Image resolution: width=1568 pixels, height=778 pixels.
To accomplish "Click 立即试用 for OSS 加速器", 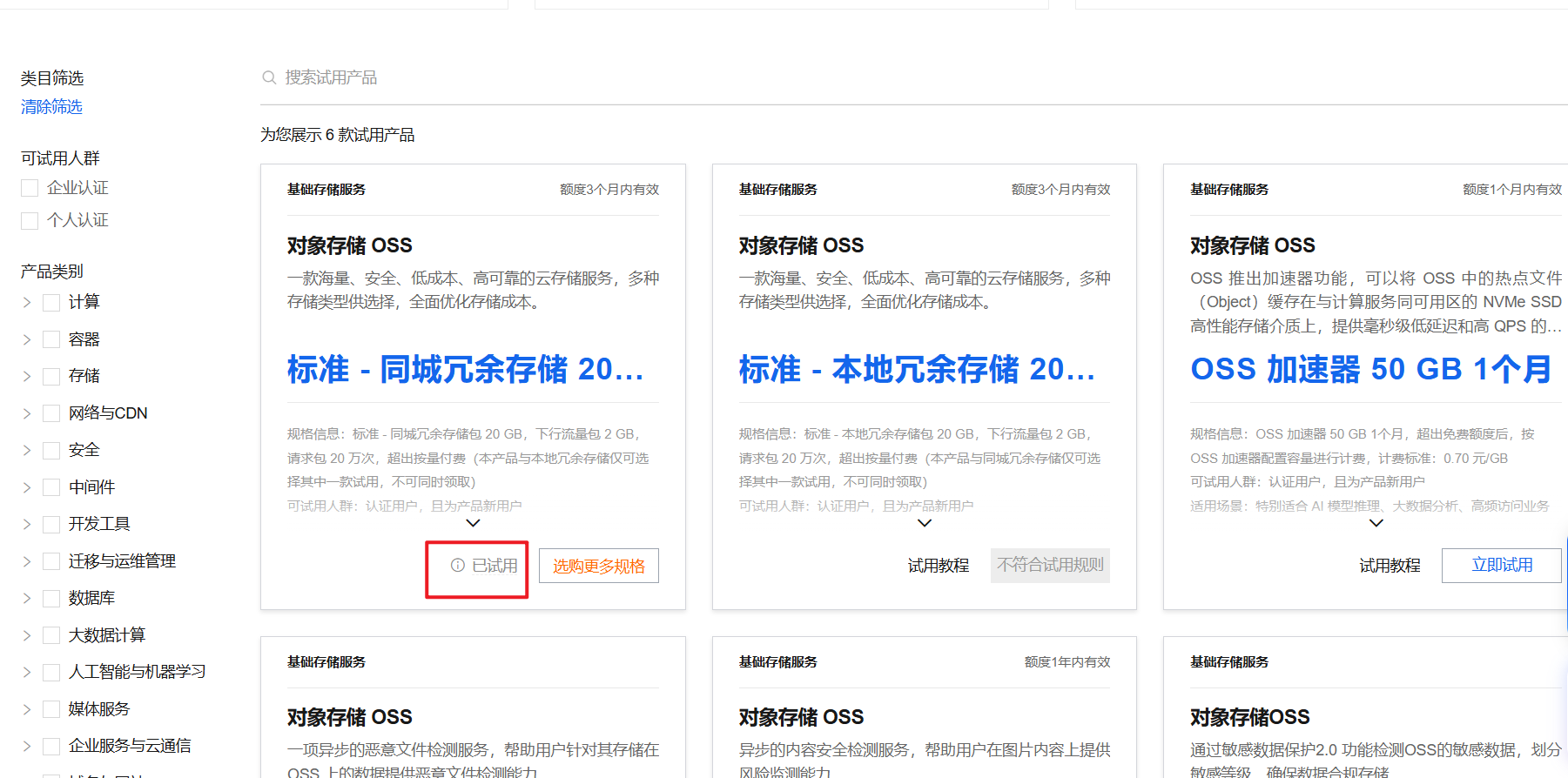I will pos(1502,566).
